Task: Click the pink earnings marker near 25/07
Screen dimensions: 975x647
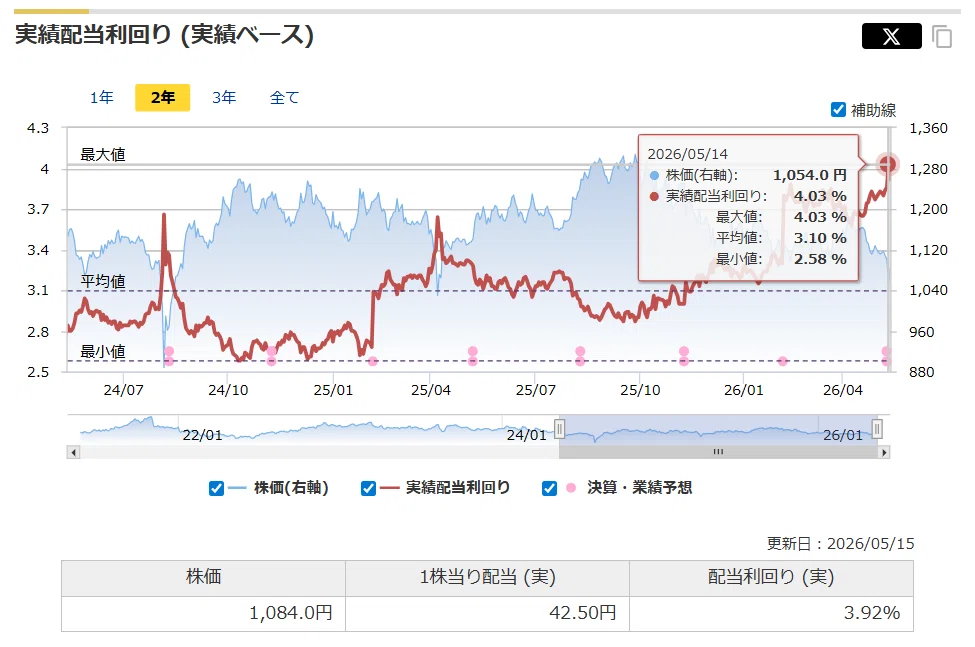Action: click(580, 352)
